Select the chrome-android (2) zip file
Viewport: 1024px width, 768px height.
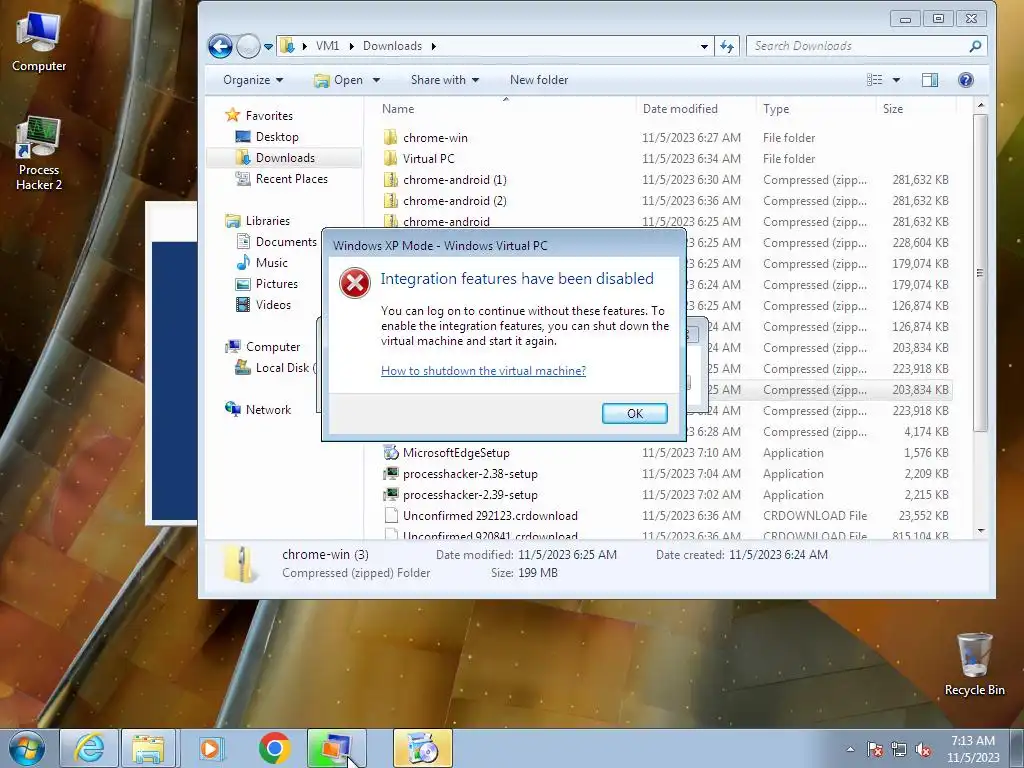[455, 200]
